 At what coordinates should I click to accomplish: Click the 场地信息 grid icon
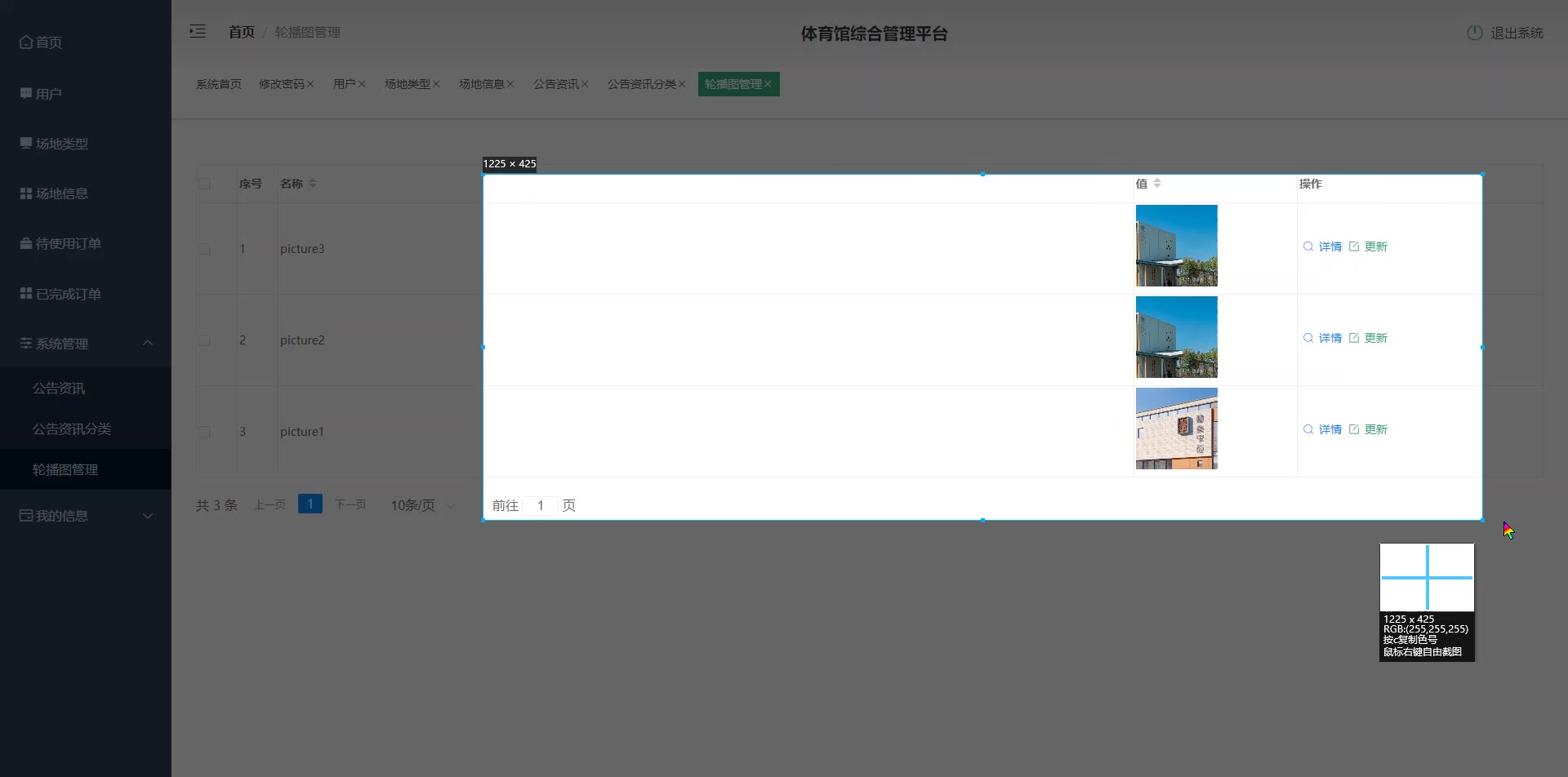coord(26,193)
